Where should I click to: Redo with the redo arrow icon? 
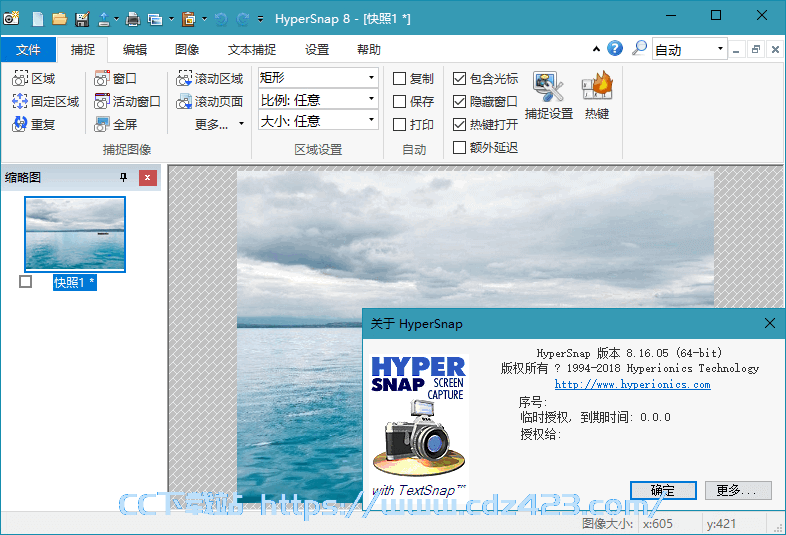[x=243, y=19]
